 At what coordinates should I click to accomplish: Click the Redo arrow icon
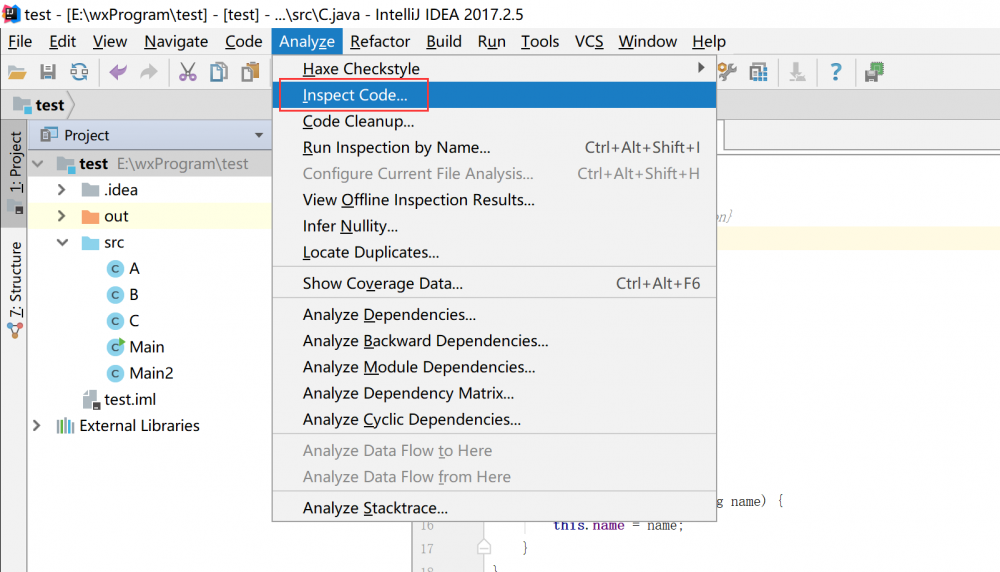click(149, 72)
